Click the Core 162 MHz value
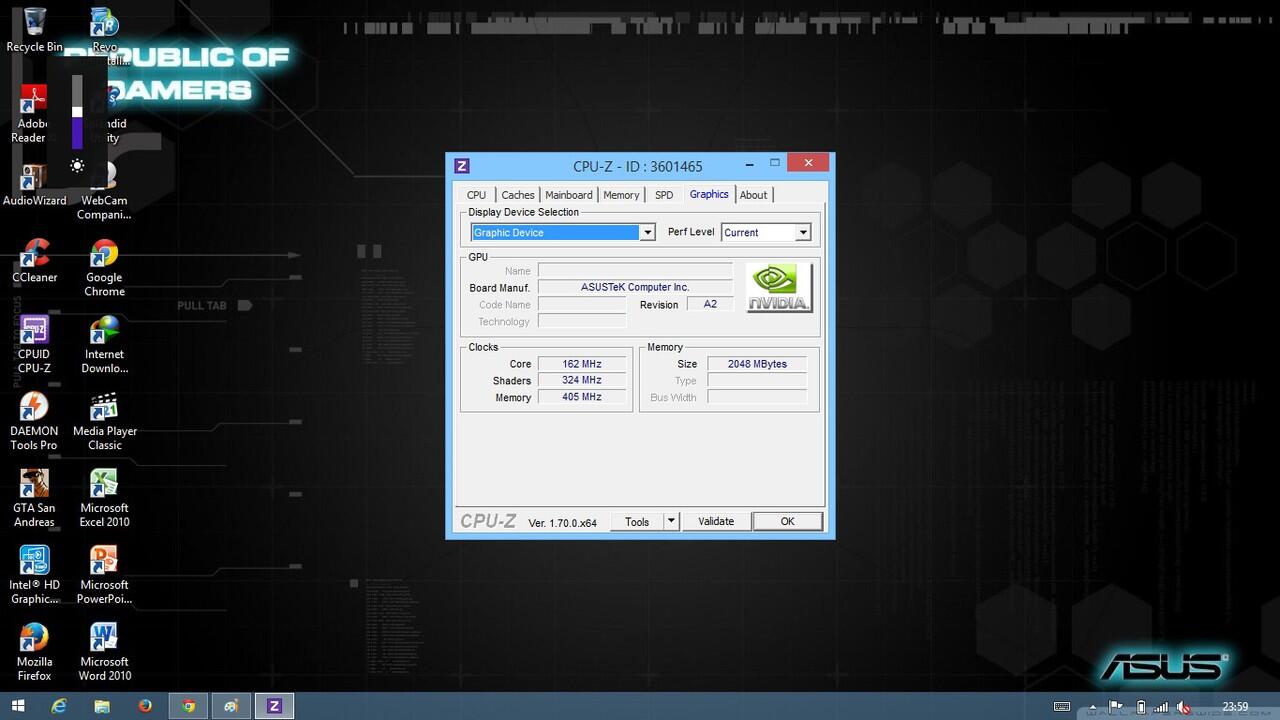 pos(582,364)
